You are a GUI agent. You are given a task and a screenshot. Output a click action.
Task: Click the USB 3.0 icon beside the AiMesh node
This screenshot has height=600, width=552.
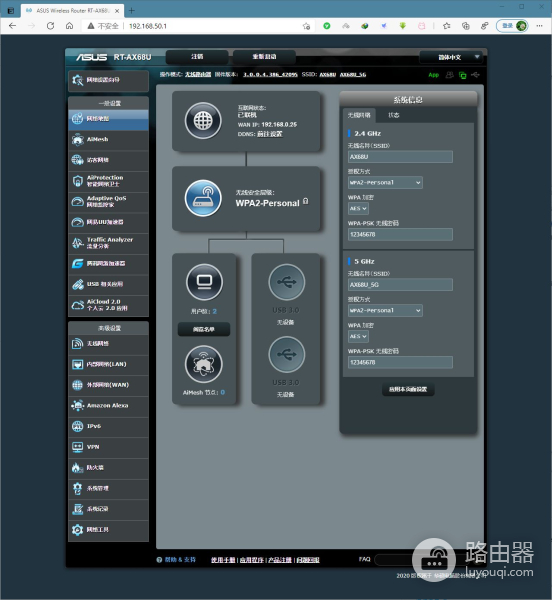[x=287, y=355]
